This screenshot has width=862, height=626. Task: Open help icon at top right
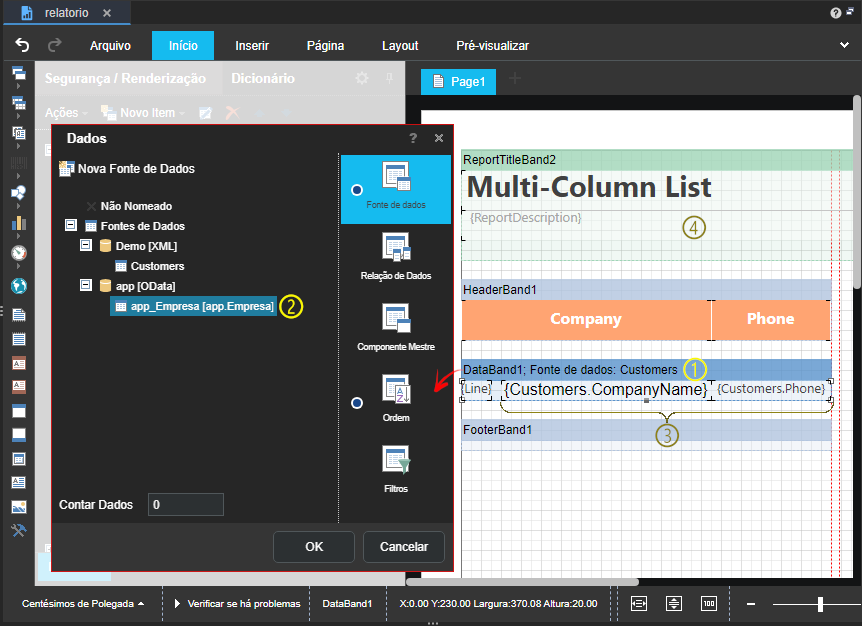pos(836,13)
